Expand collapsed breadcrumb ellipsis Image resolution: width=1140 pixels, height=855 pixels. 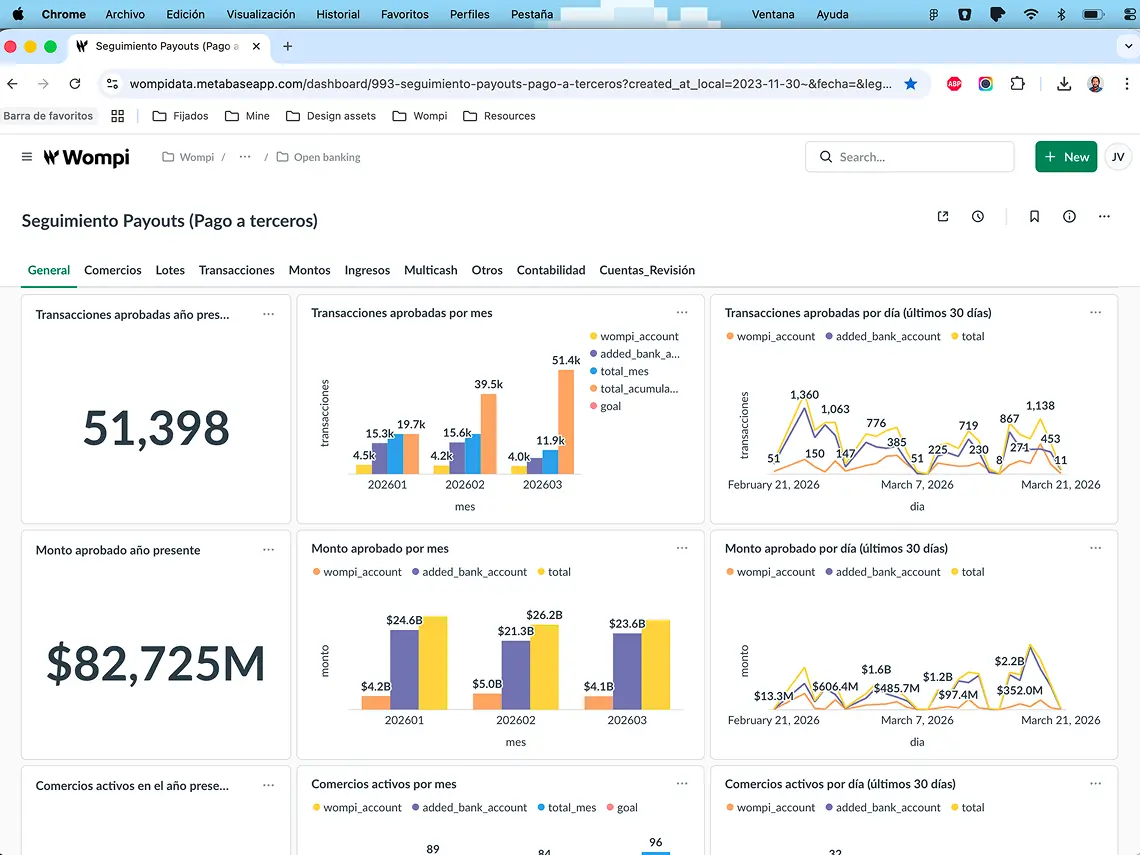(245, 157)
